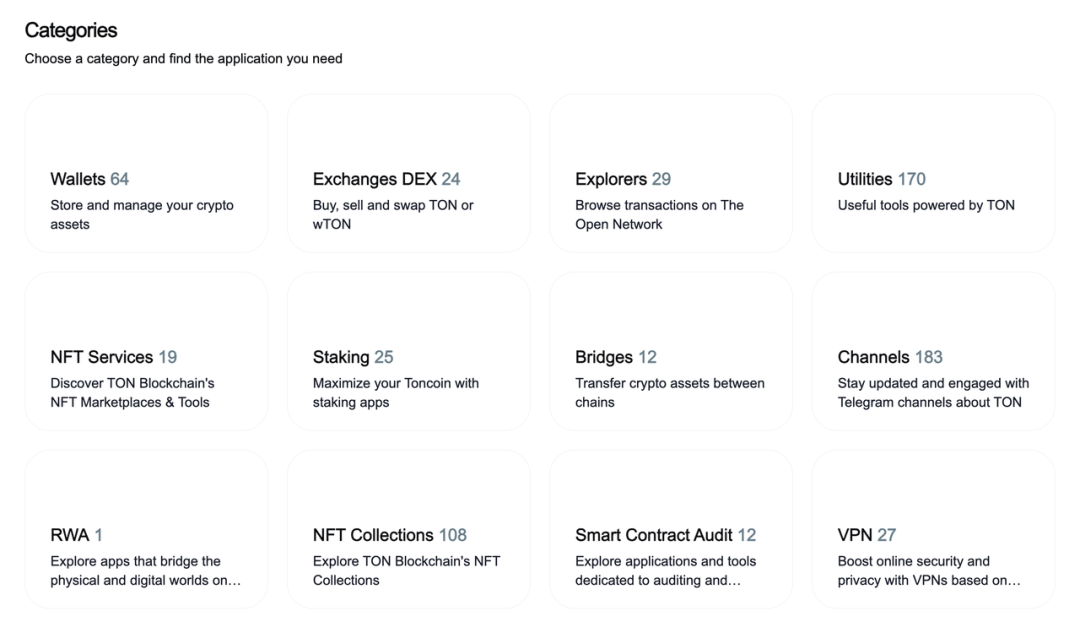Open the NFT Services category
This screenshot has width=1080, height=627.
coord(146,351)
